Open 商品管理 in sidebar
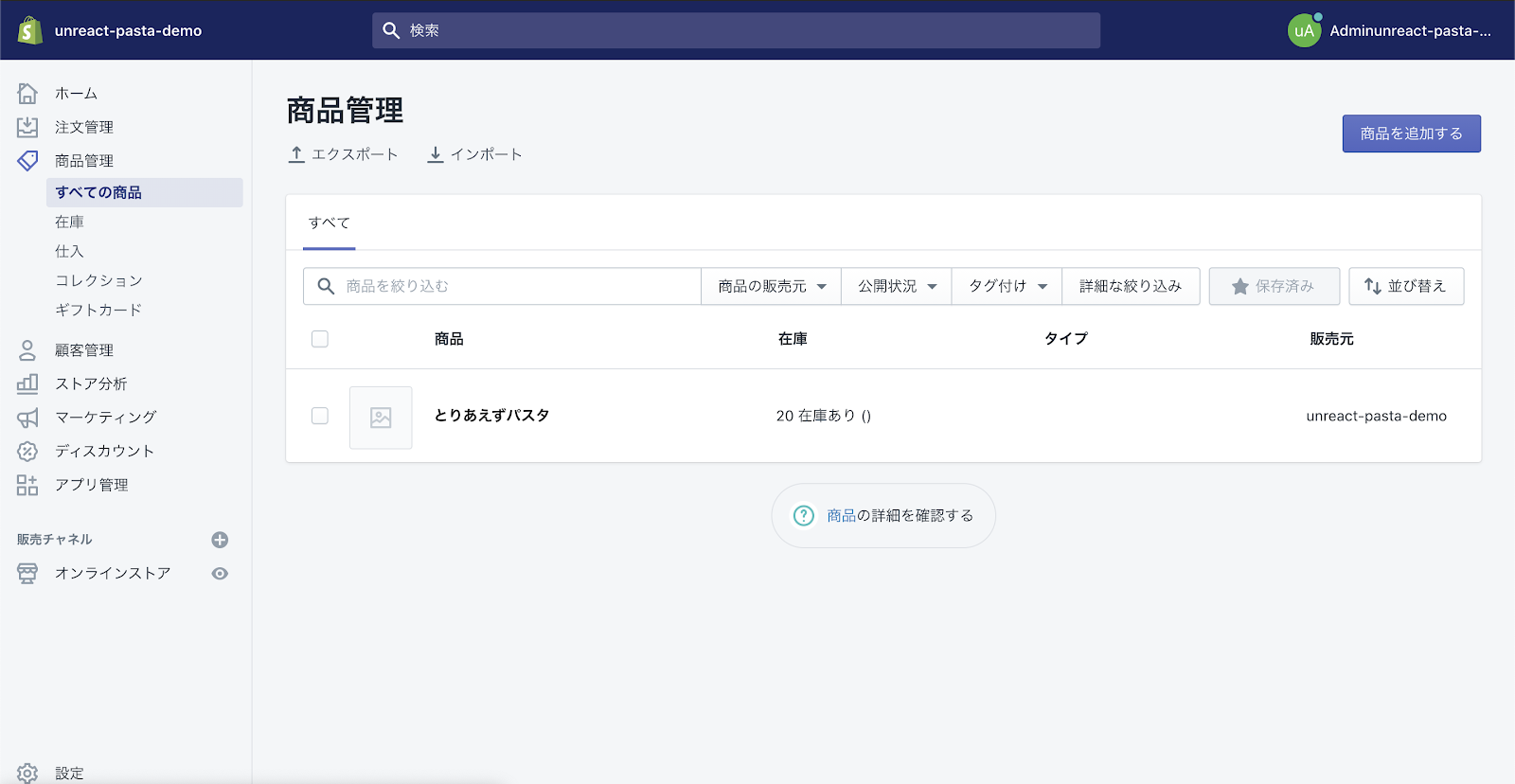 (84, 161)
